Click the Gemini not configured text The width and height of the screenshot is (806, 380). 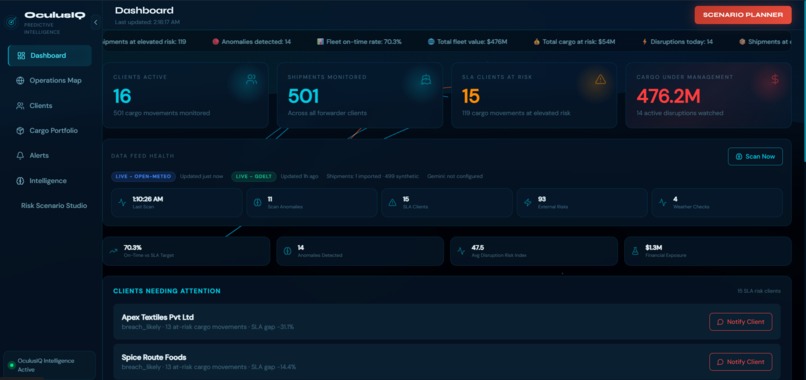tap(454, 176)
